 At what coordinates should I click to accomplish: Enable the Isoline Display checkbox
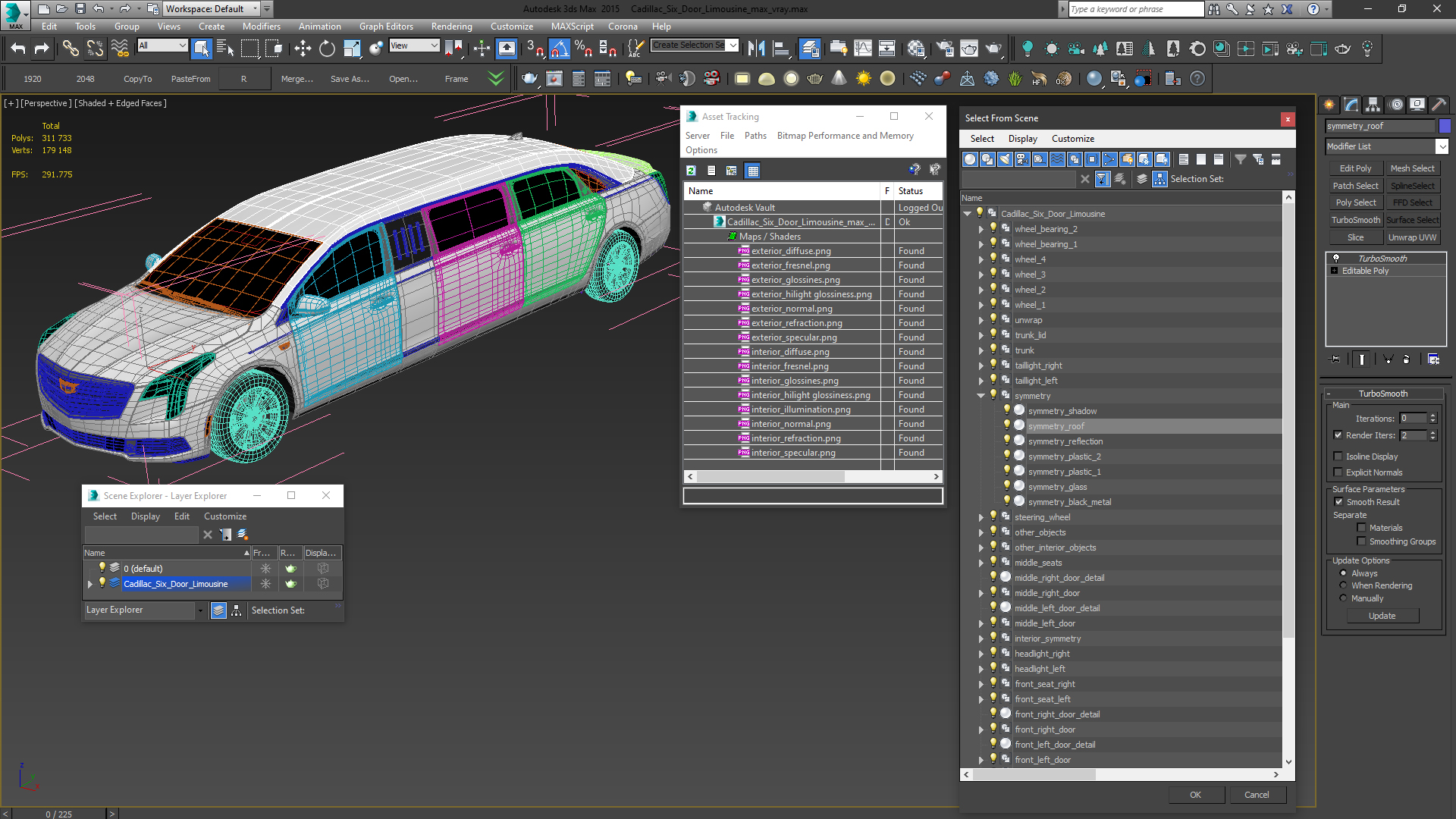1338,457
